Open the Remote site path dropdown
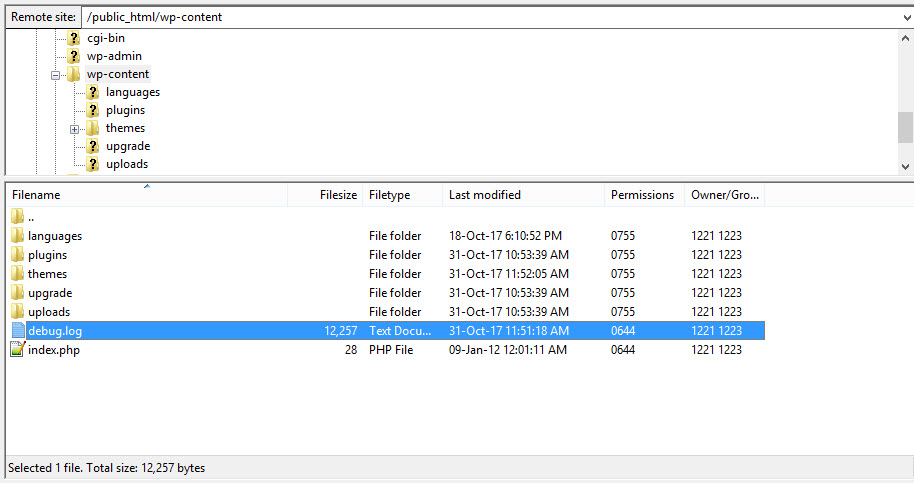 pos(906,18)
